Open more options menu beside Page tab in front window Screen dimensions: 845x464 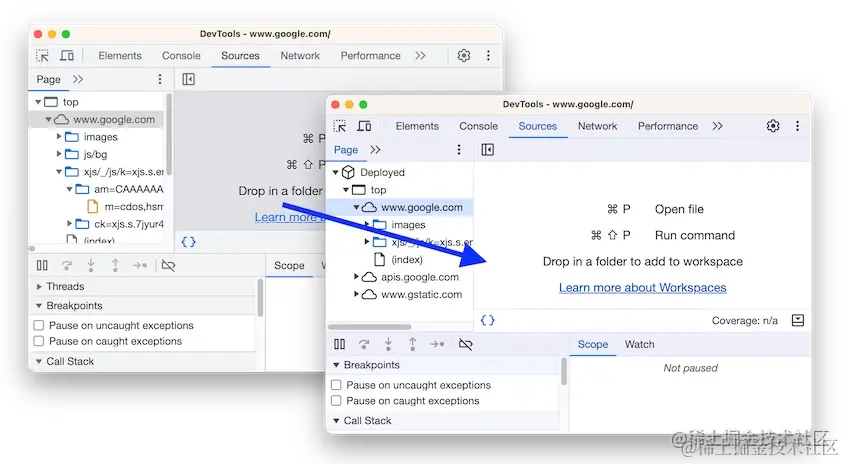pos(459,150)
